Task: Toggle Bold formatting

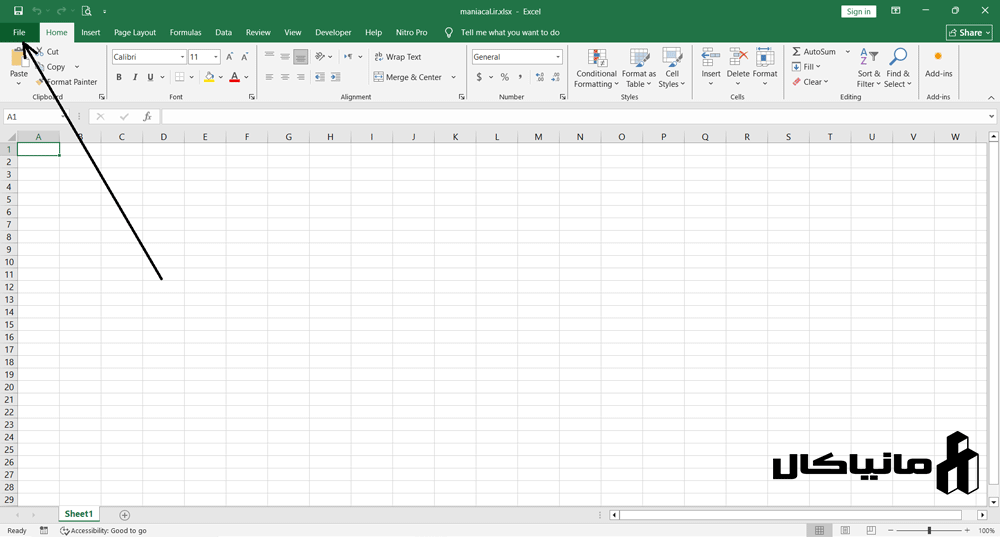Action: (119, 77)
